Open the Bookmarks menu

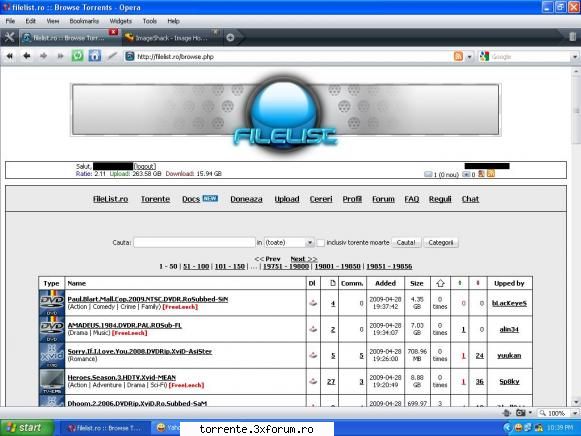tap(84, 21)
